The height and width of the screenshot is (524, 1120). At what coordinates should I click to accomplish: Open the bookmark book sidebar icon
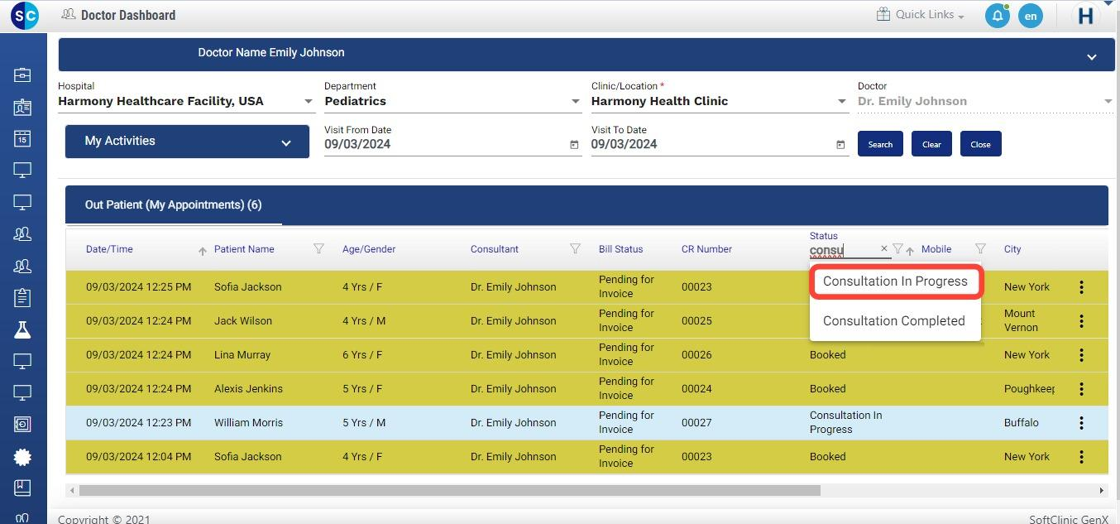(22, 488)
